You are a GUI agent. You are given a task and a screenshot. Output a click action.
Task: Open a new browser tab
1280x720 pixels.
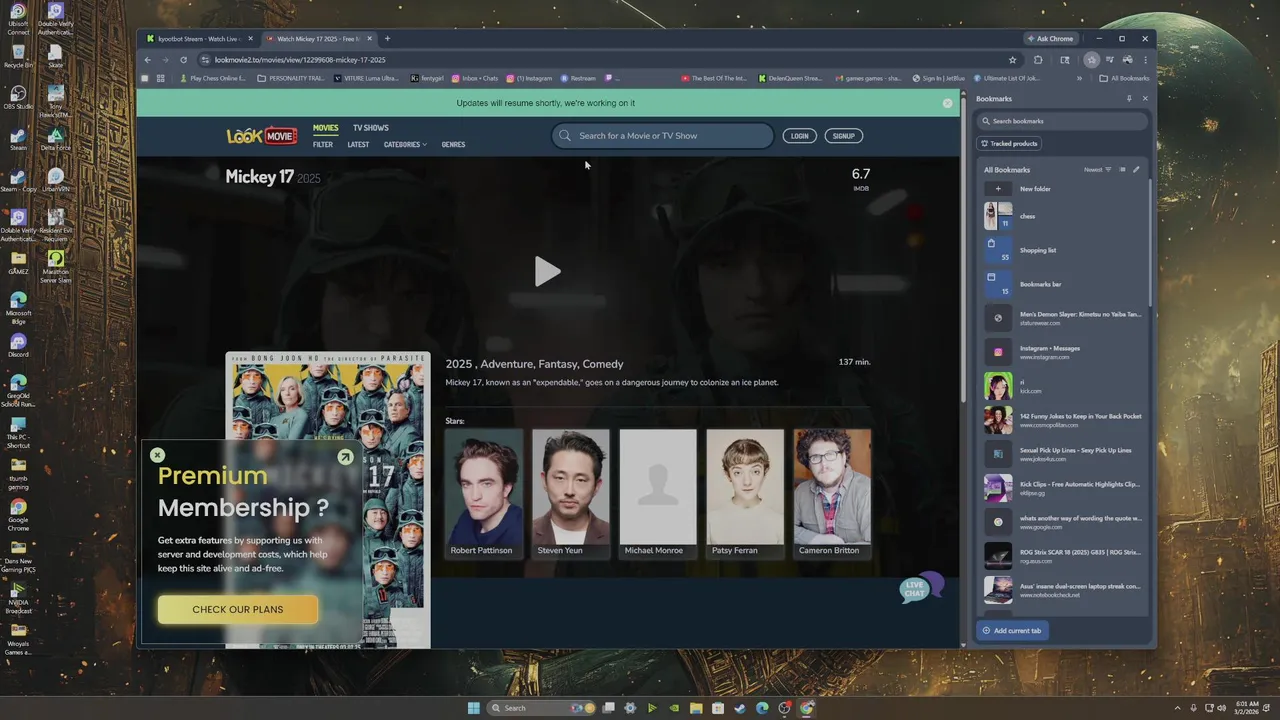(x=387, y=39)
